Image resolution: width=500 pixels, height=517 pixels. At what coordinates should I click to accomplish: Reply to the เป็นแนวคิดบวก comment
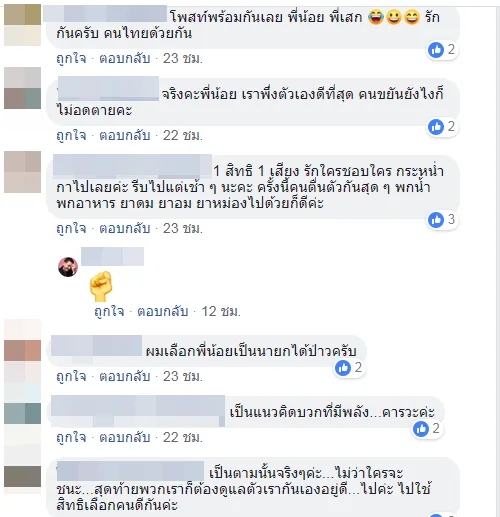tap(125, 437)
